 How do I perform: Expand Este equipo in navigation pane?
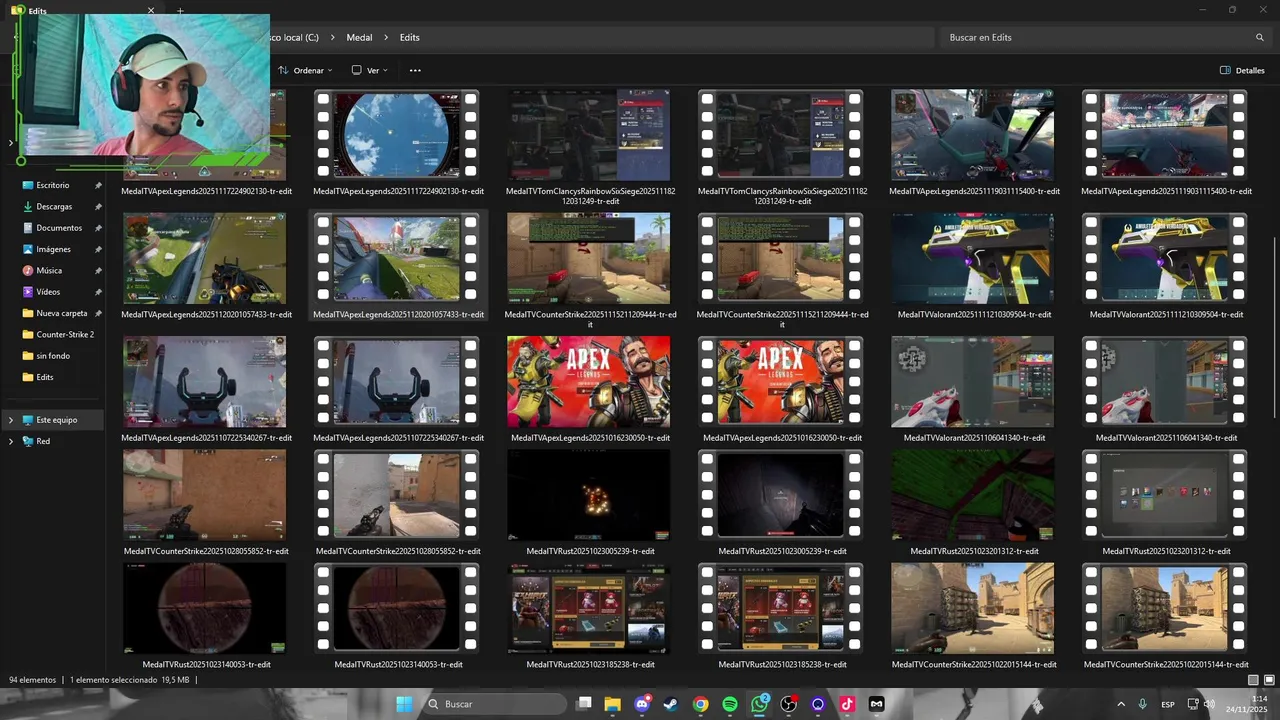coord(11,420)
